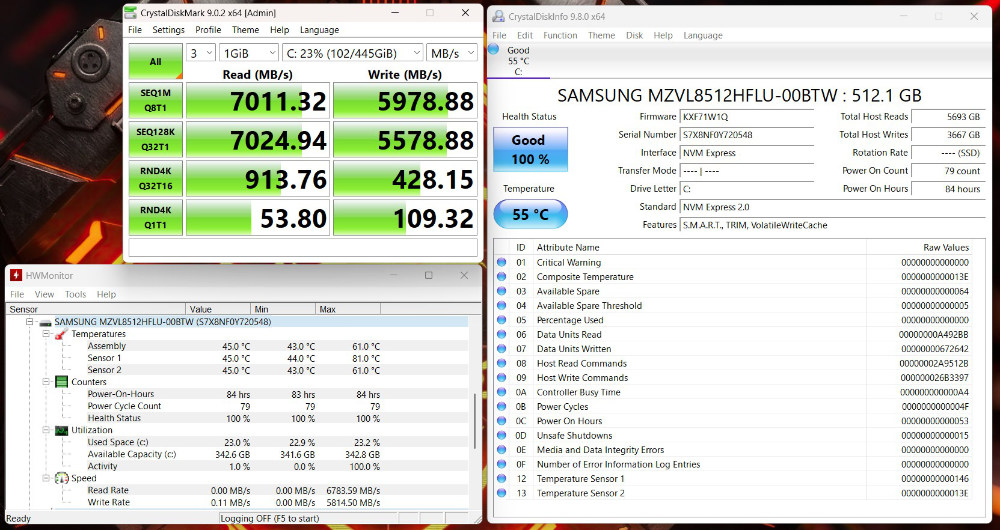This screenshot has width=1000, height=530.
Task: Open the test count dropdown showing 3
Action: point(200,53)
